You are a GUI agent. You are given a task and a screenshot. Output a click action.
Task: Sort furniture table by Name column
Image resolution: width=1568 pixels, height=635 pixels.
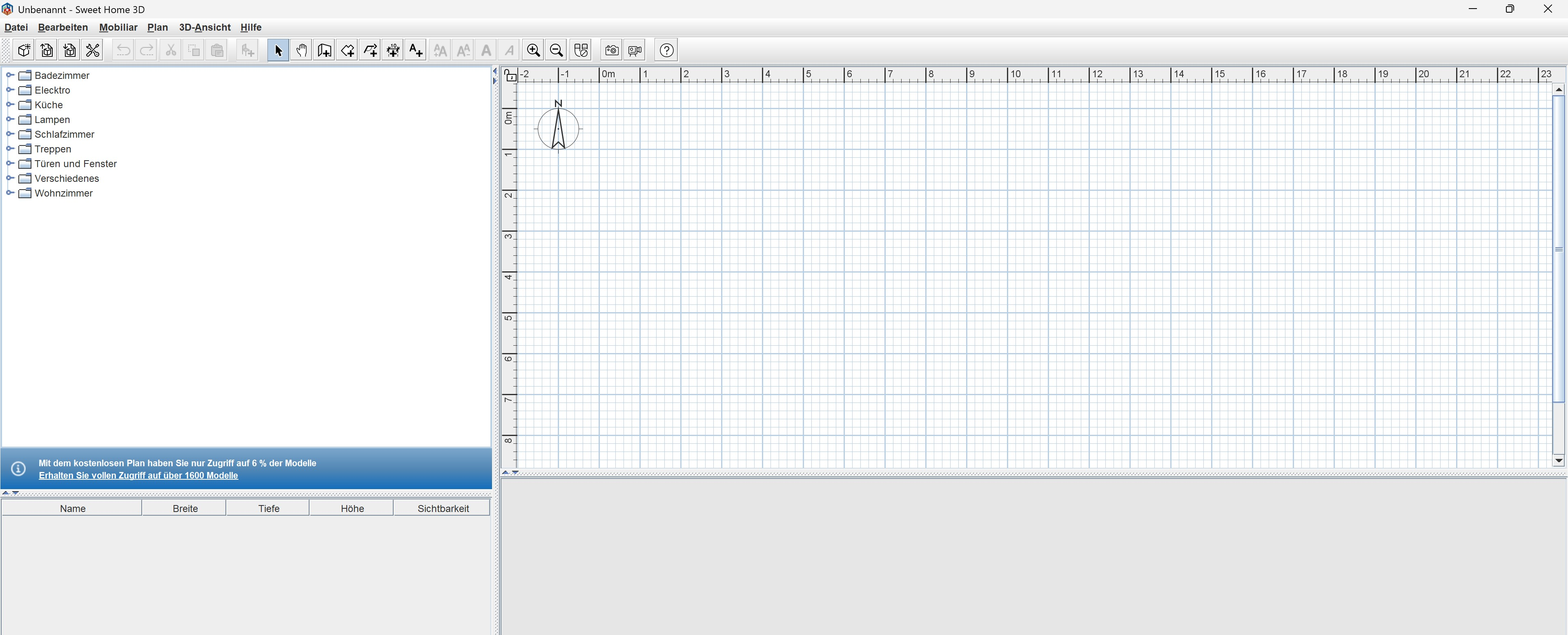(72, 508)
